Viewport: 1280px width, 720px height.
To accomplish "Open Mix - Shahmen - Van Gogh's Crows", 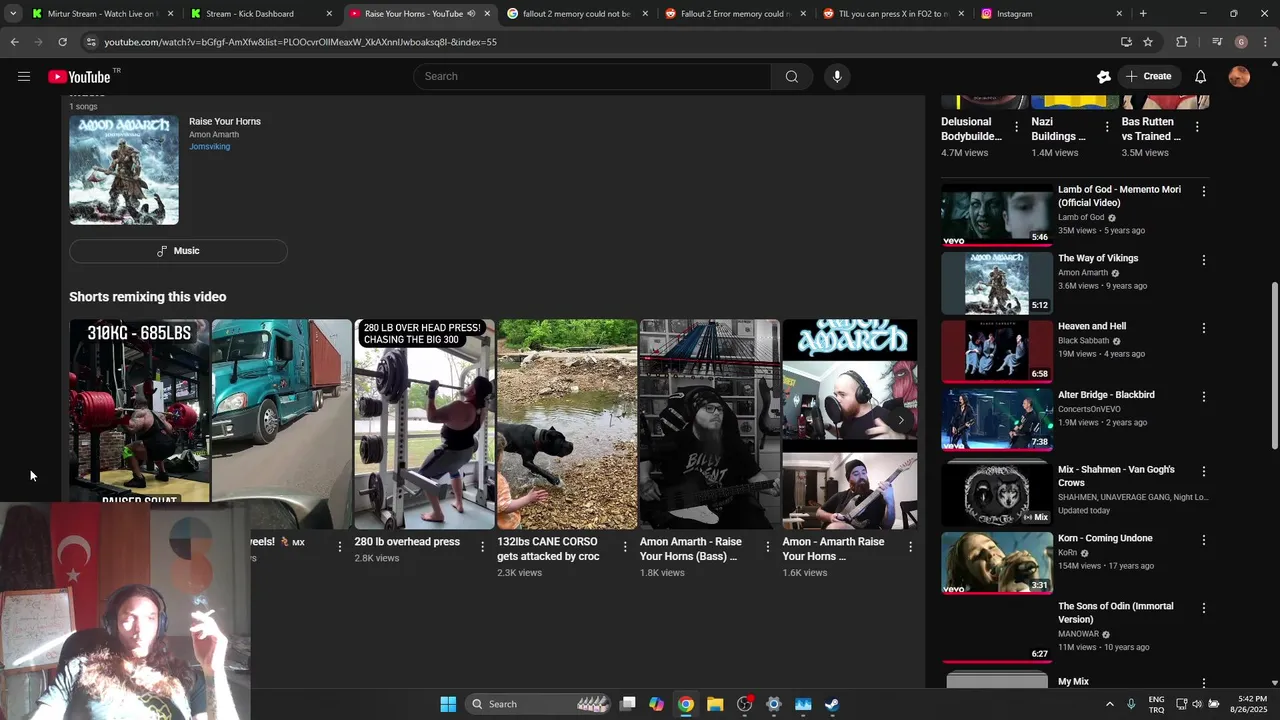I will (x=997, y=492).
